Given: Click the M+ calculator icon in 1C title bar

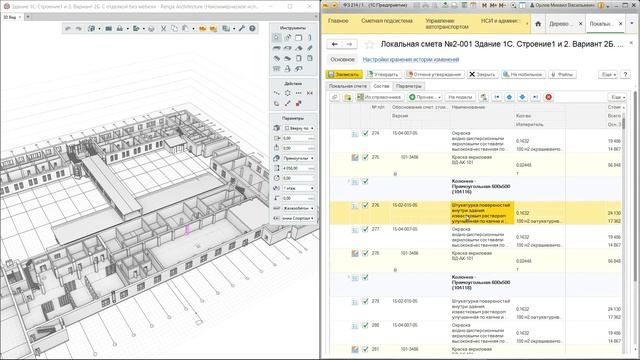Looking at the screenshot, I should (493, 5).
